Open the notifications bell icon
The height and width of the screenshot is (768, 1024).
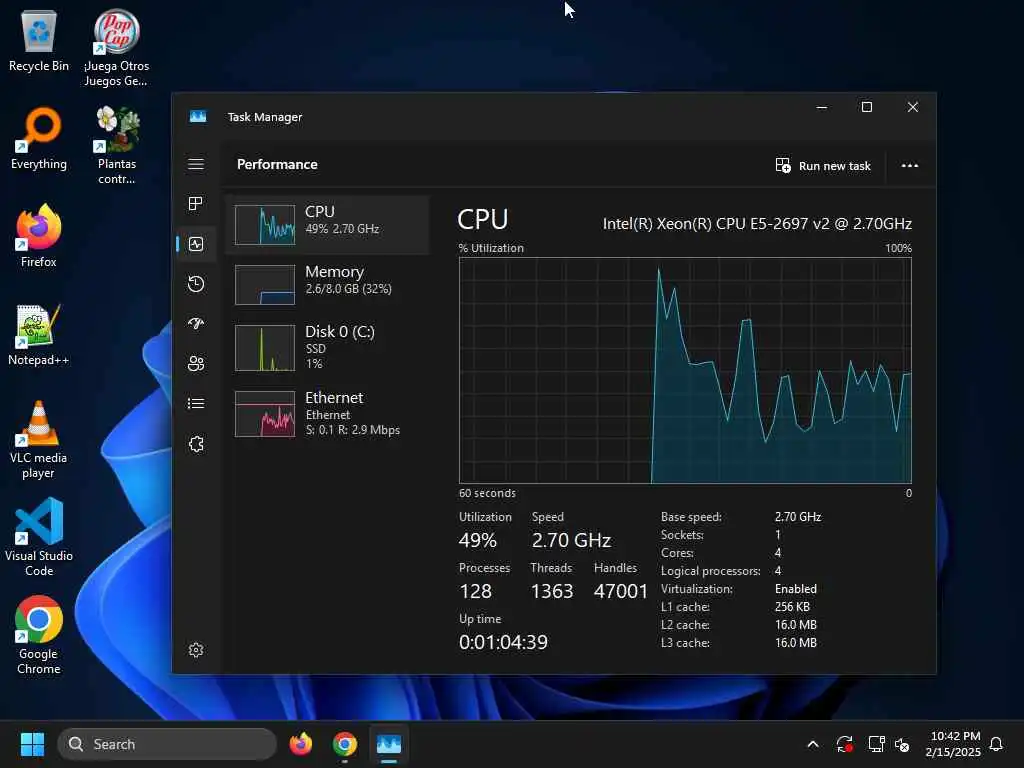point(996,744)
